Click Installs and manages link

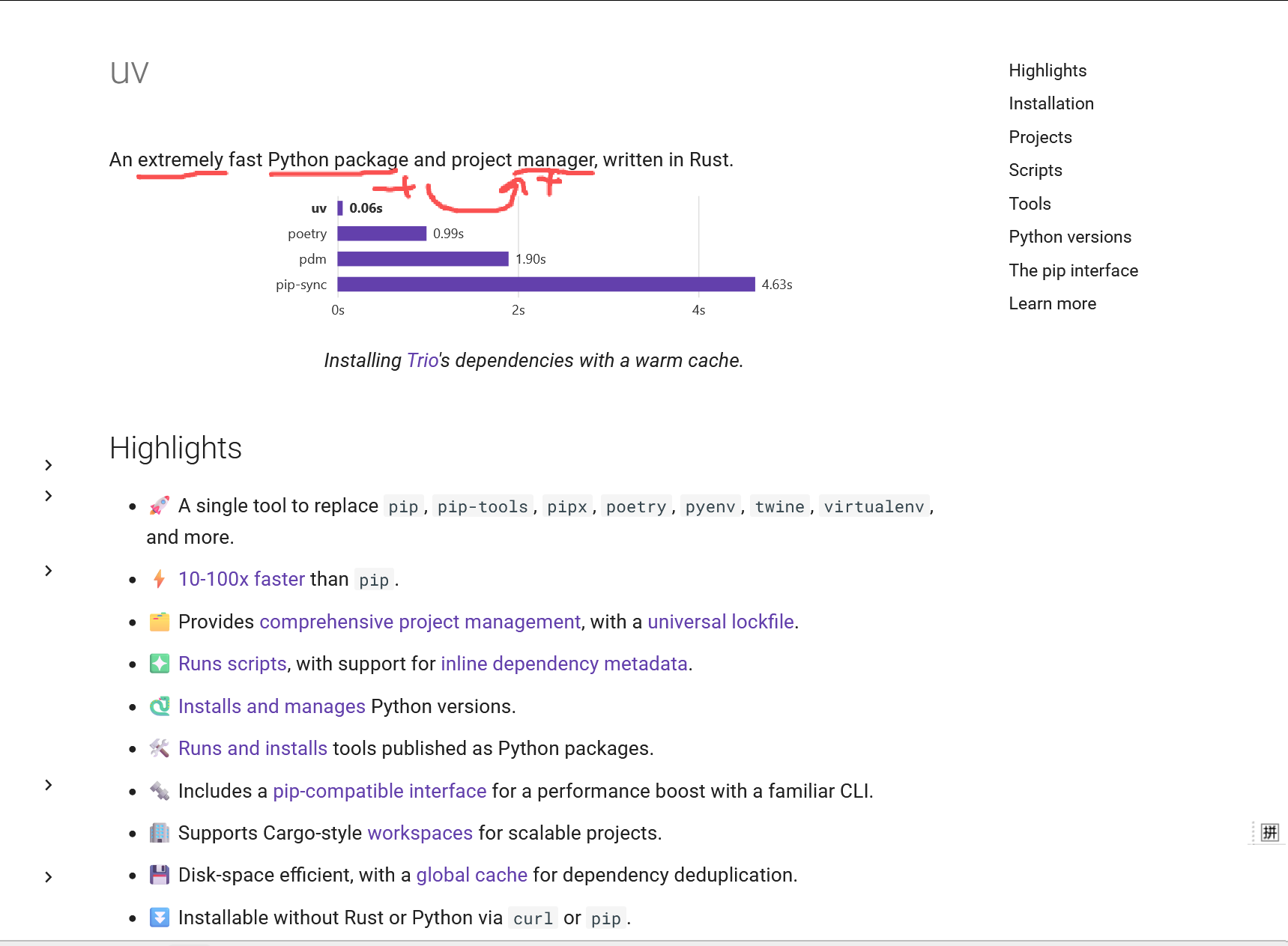[271, 706]
